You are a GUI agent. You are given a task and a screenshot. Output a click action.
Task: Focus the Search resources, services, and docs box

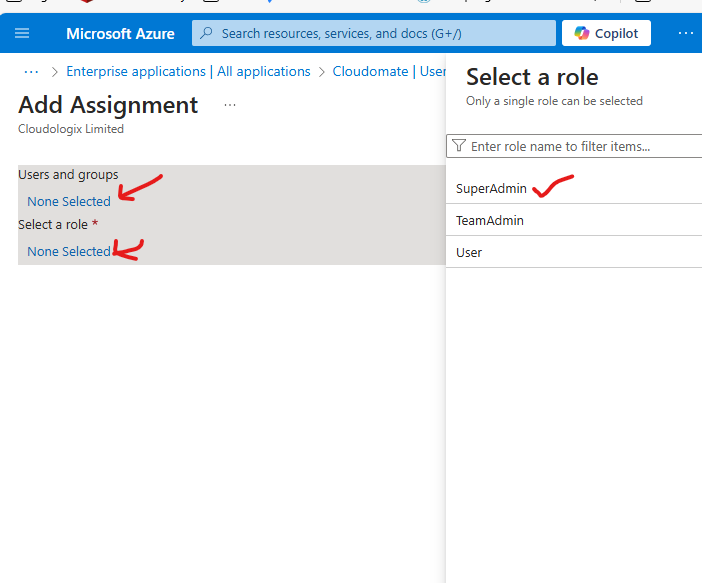[374, 33]
